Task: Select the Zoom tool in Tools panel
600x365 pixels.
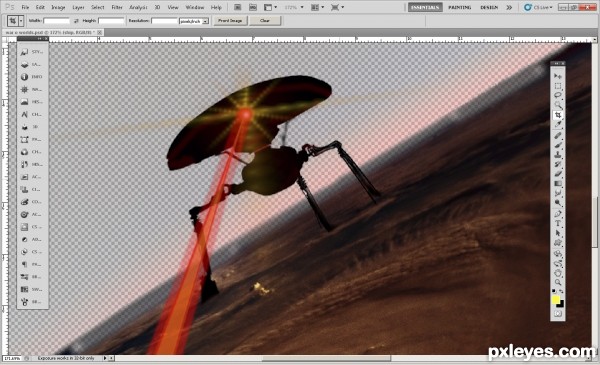Action: (x=558, y=282)
